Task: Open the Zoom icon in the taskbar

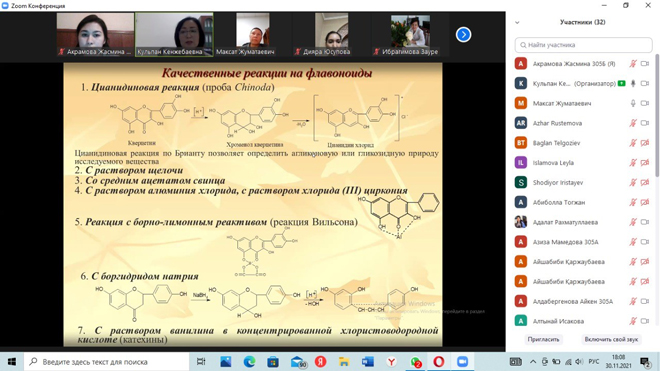Action: 462,361
